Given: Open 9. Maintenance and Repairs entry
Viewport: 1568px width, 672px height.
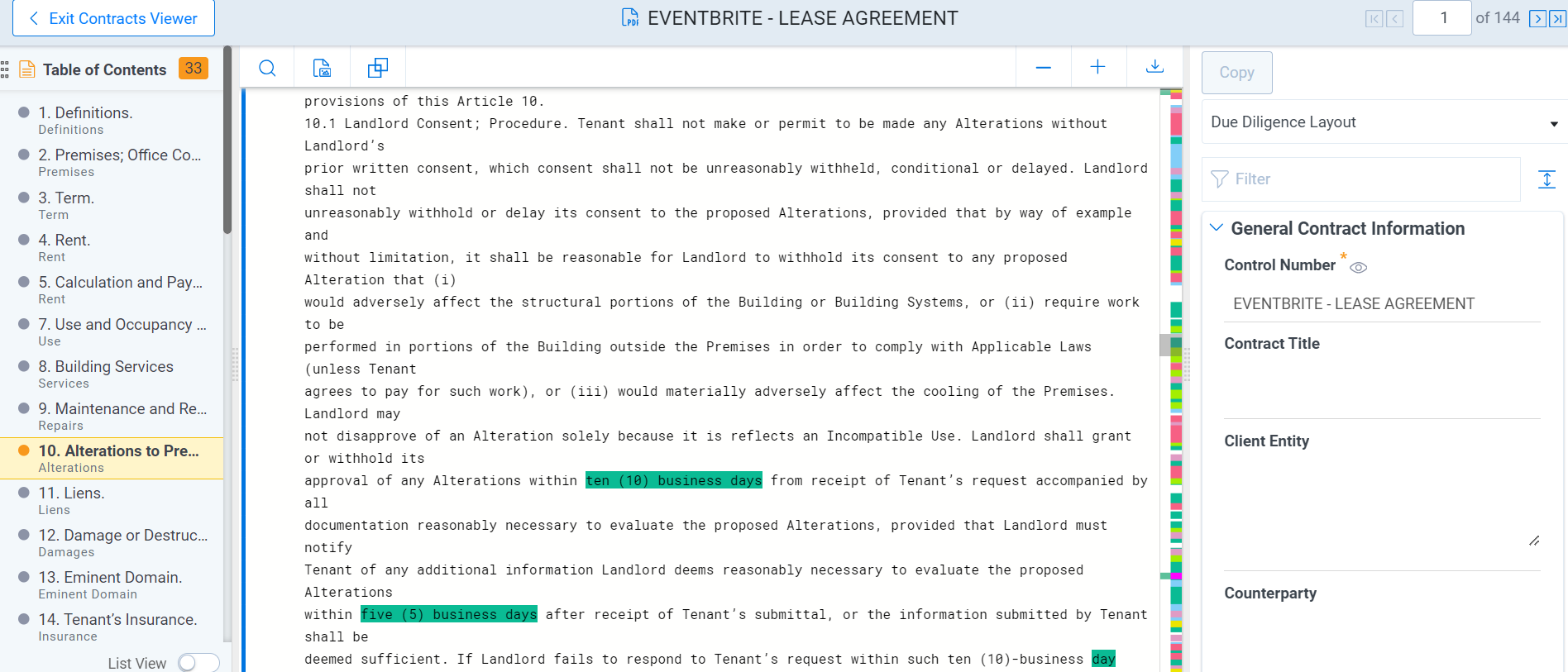Looking at the screenshot, I should point(113,416).
